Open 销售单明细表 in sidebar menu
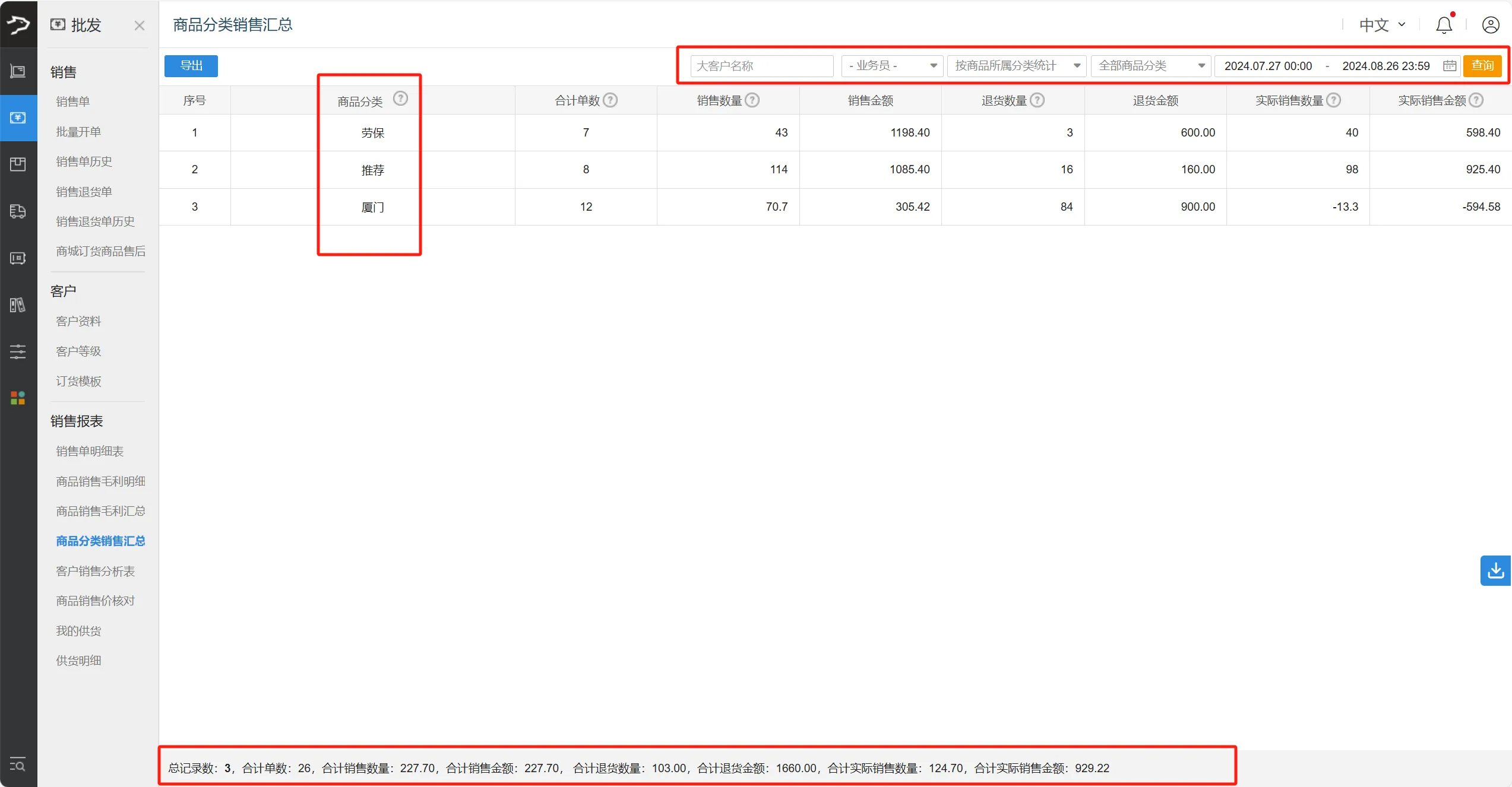The width and height of the screenshot is (1512, 787). pos(90,451)
